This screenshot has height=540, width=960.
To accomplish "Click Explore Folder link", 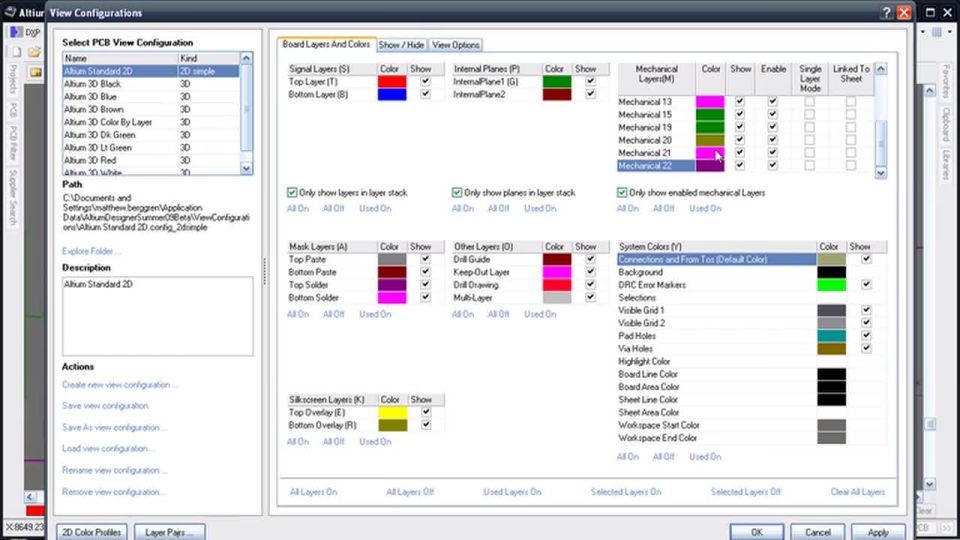I will tap(91, 251).
